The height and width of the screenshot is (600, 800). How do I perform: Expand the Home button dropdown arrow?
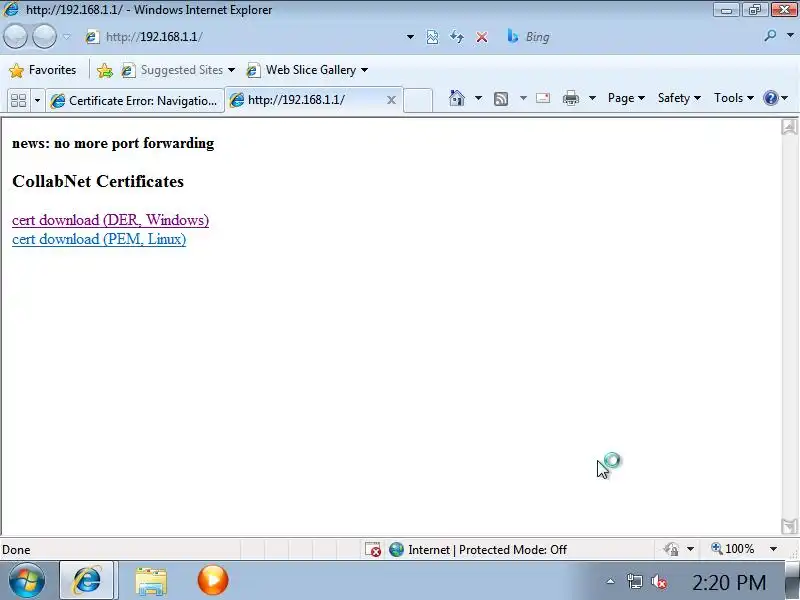[x=479, y=98]
